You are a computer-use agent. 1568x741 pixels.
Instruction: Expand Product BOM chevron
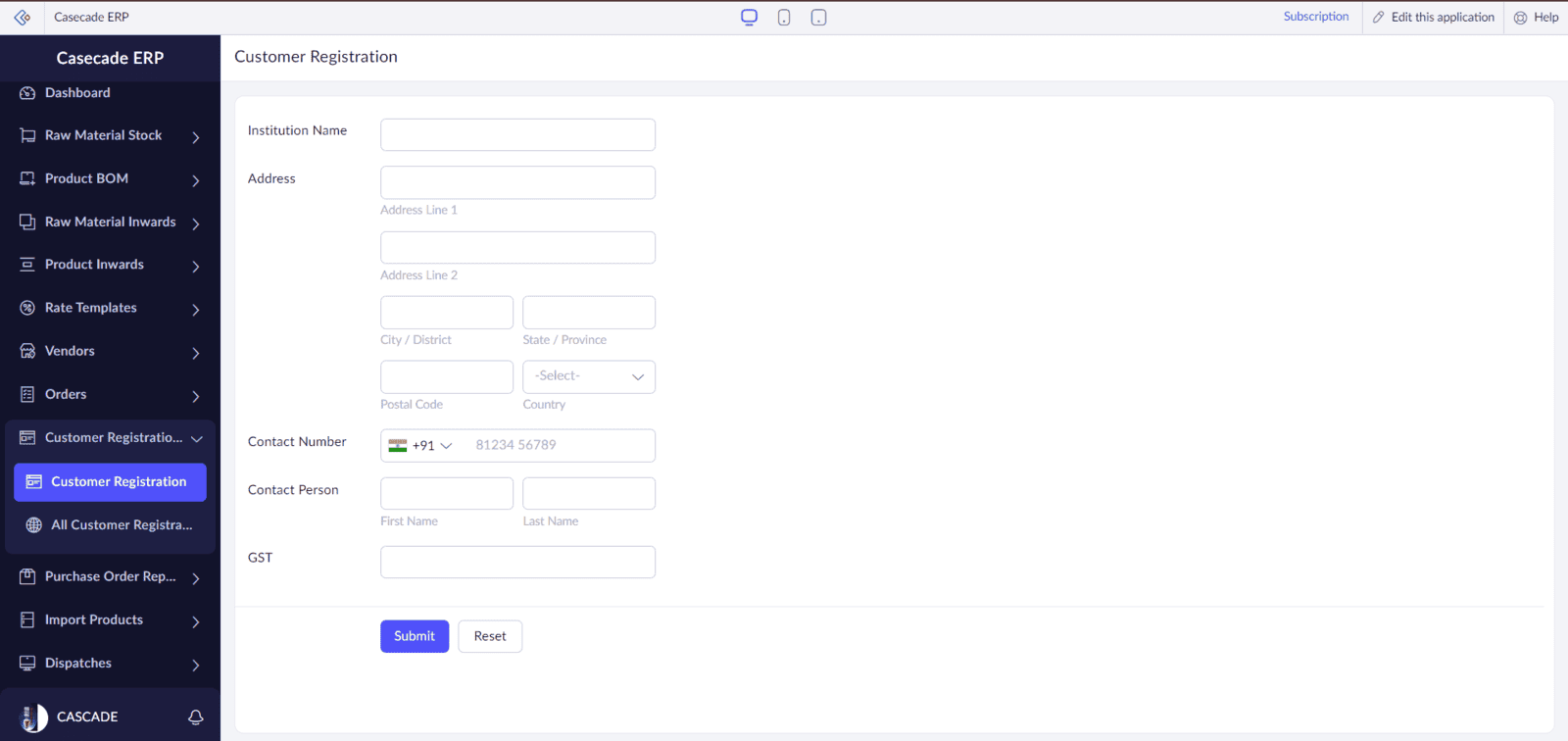[196, 180]
